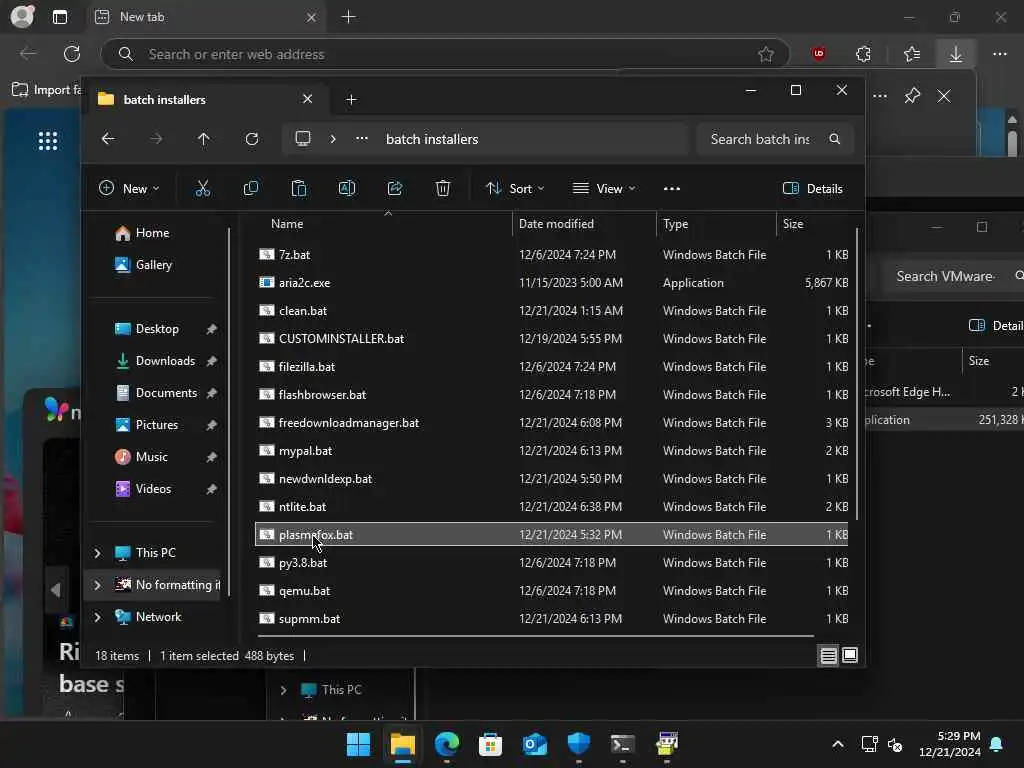Open the Windows Start button
This screenshot has height=768, width=1024.
click(358, 744)
